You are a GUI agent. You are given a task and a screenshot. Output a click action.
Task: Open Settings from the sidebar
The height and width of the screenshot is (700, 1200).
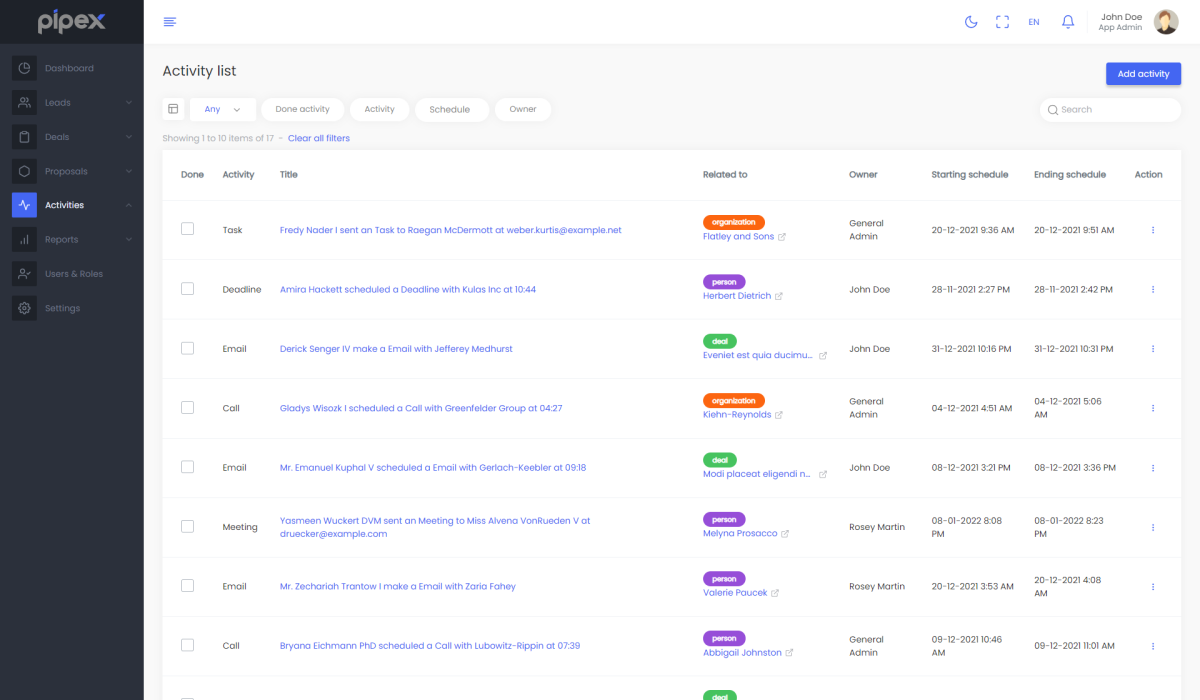62,308
